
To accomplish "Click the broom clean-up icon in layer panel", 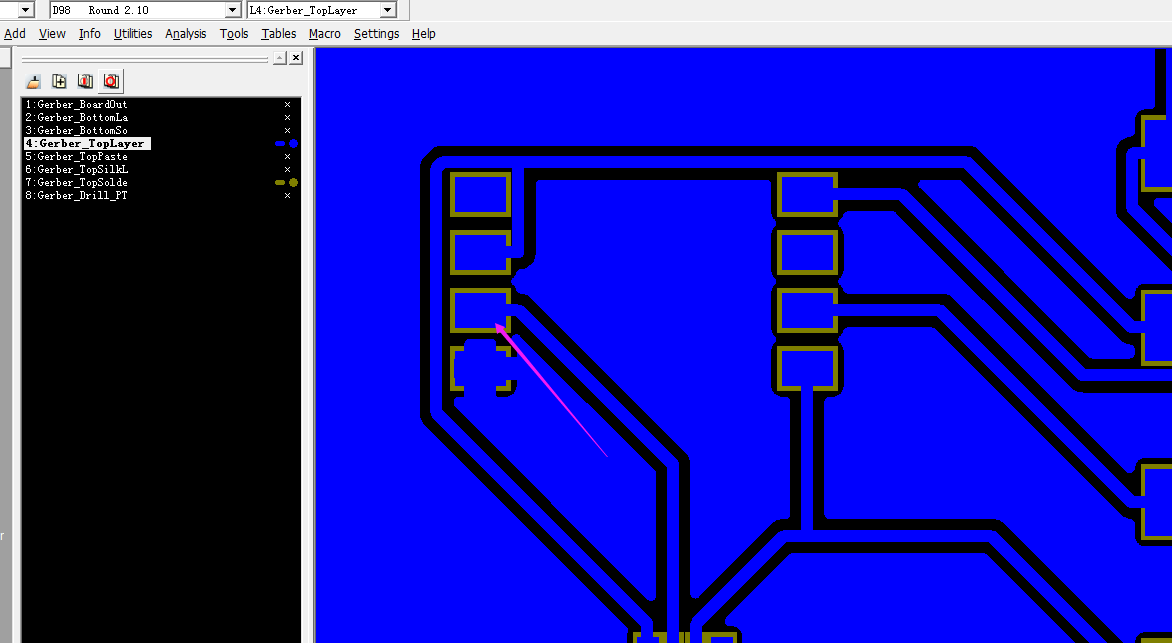I will (34, 81).
